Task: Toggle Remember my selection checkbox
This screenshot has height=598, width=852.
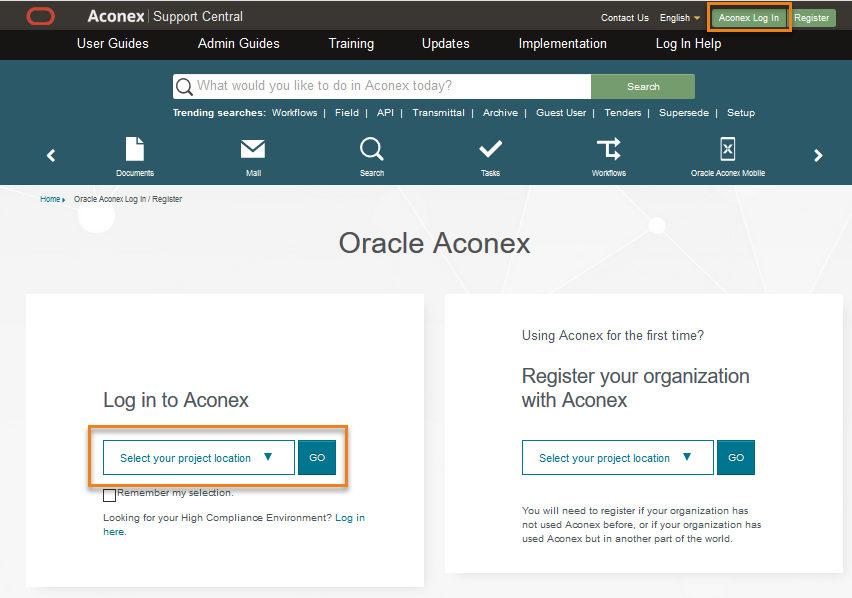Action: point(109,495)
